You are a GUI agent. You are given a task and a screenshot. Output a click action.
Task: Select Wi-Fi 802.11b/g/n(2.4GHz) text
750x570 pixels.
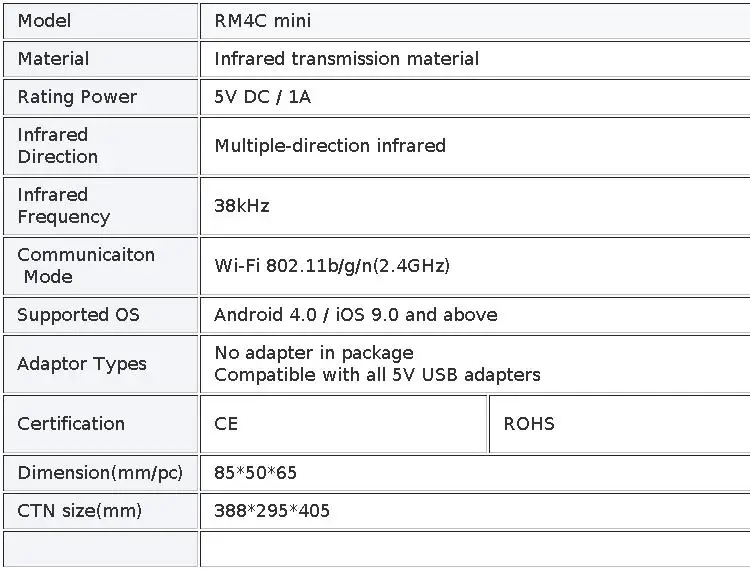click(x=332, y=266)
